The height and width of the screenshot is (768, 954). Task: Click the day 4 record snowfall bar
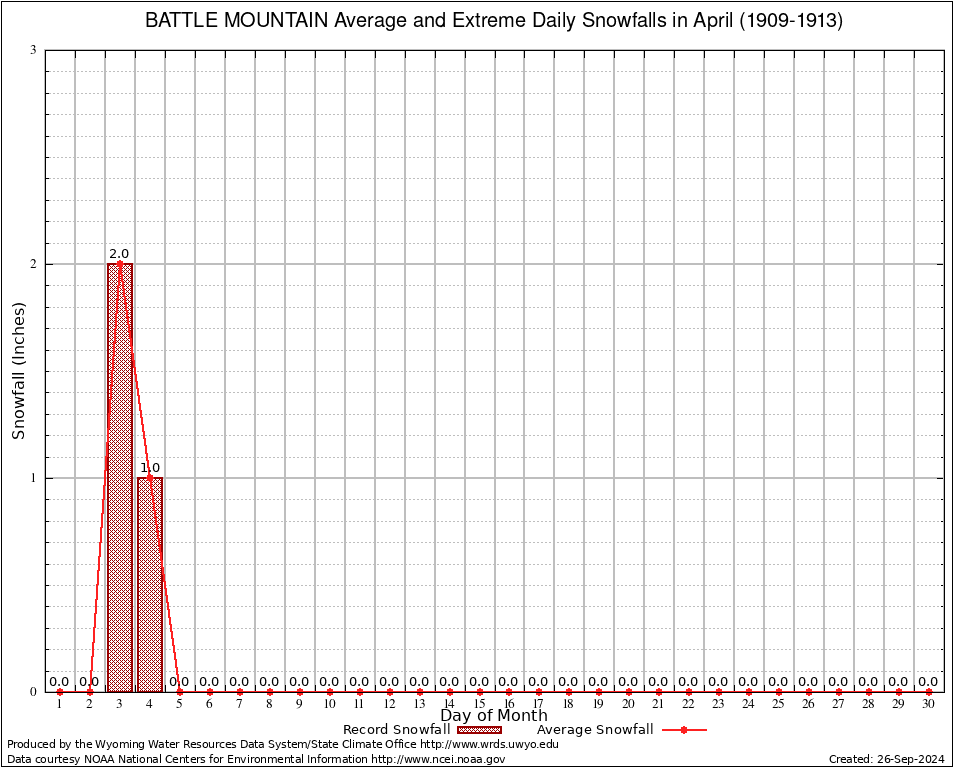(x=150, y=584)
